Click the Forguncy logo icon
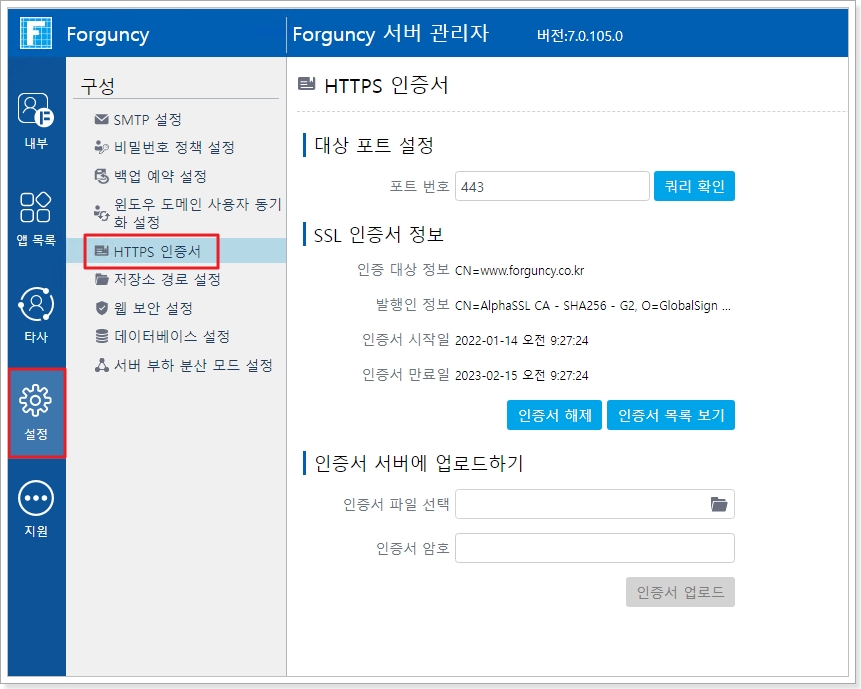 (x=36, y=33)
